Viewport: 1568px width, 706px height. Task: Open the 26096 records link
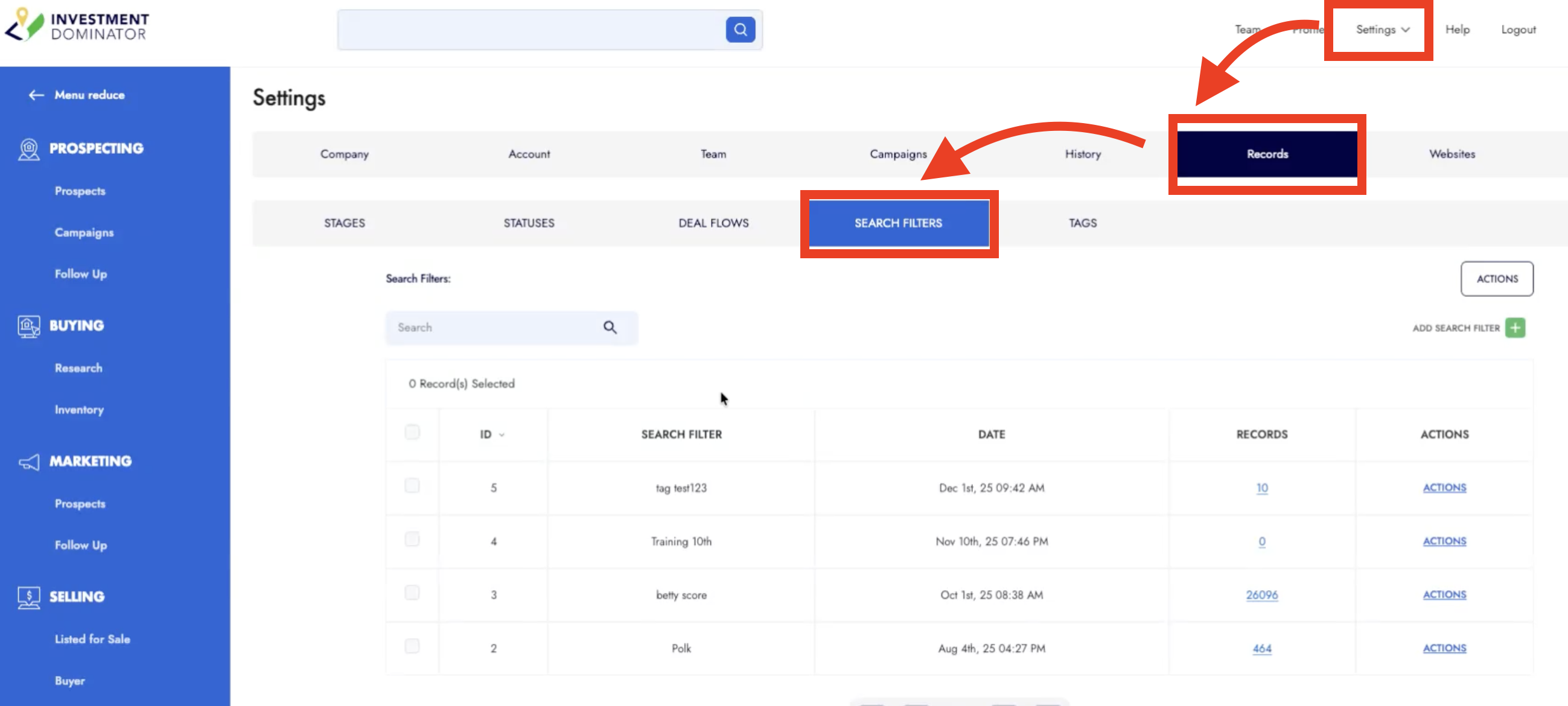[x=1261, y=594]
